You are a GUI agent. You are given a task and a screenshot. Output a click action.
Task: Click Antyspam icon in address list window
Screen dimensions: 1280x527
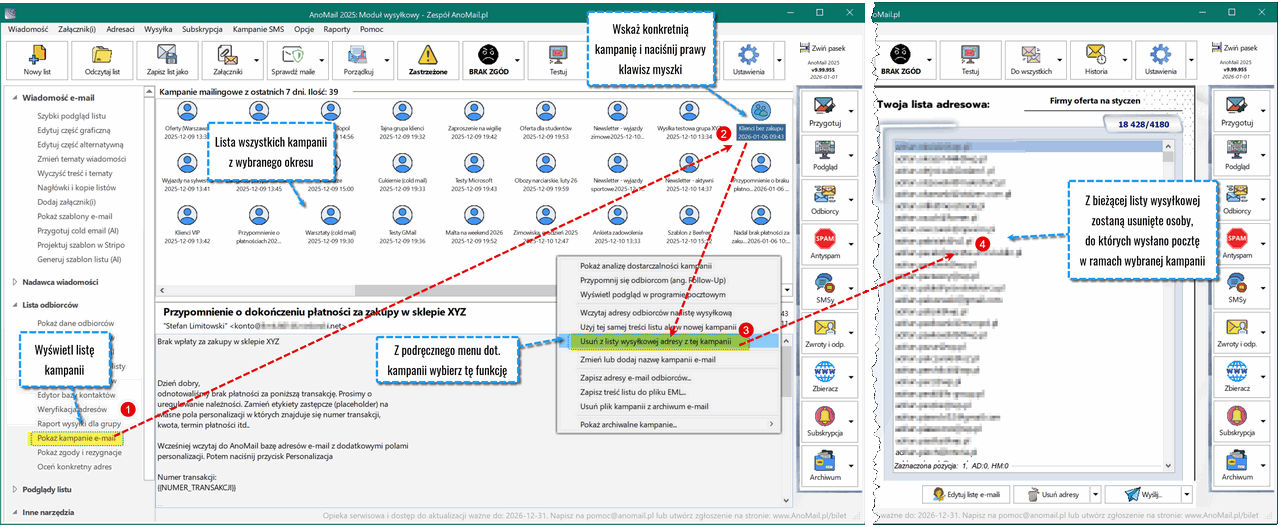click(x=1236, y=239)
